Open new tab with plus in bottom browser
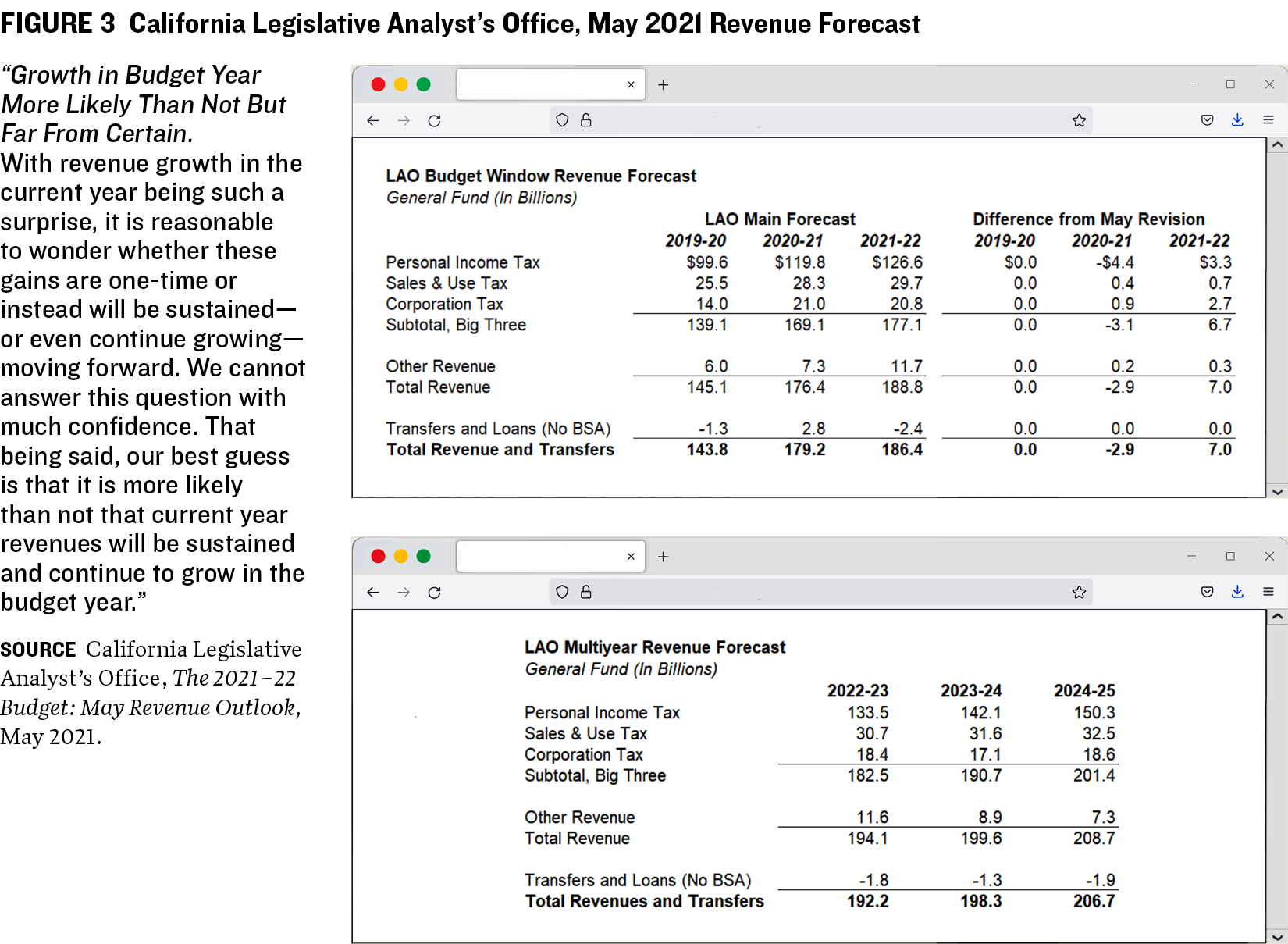This screenshot has width=1288, height=944. (664, 557)
